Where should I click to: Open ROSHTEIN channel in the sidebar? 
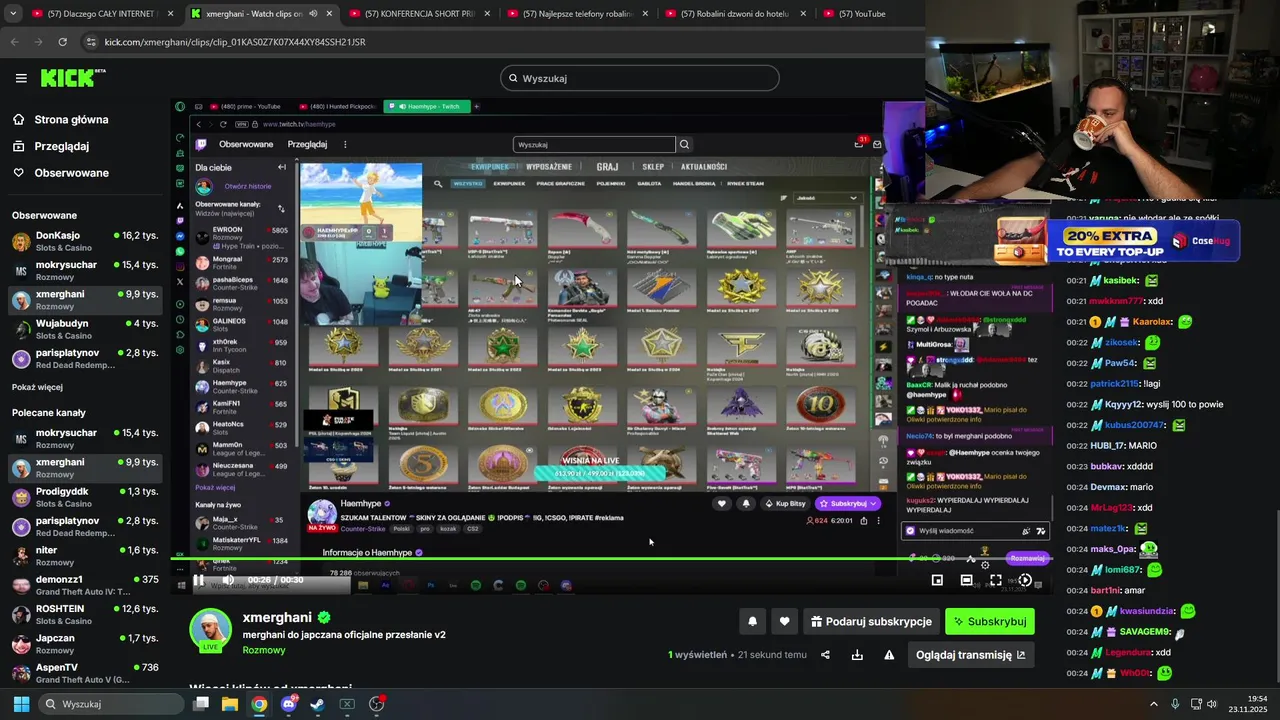85,614
